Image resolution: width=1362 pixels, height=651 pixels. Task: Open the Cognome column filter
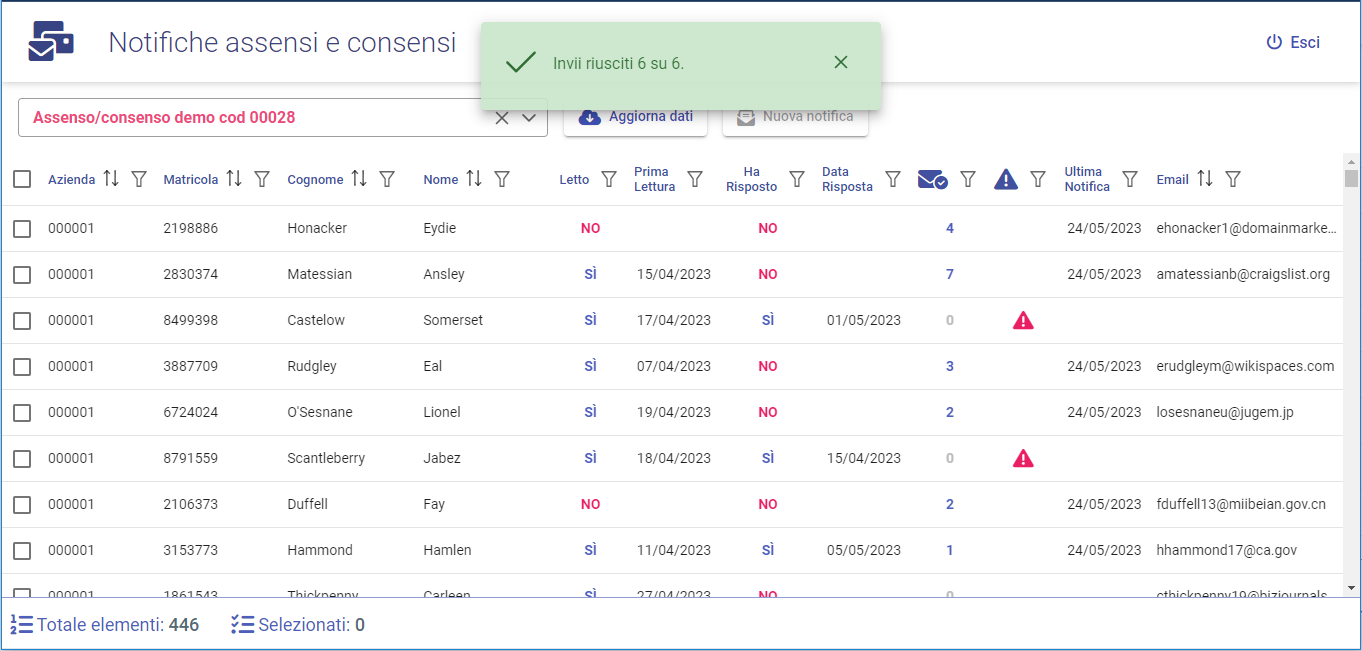tap(387, 179)
